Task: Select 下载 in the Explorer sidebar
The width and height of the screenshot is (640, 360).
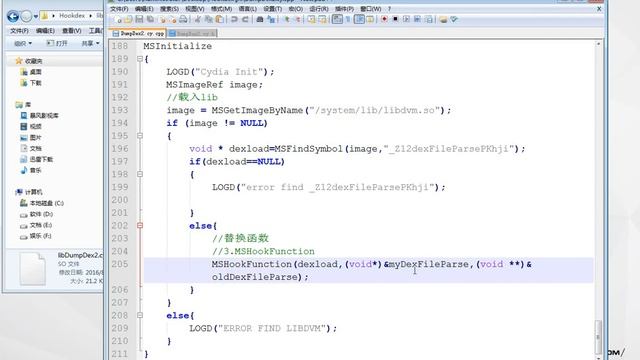Action: coord(31,83)
